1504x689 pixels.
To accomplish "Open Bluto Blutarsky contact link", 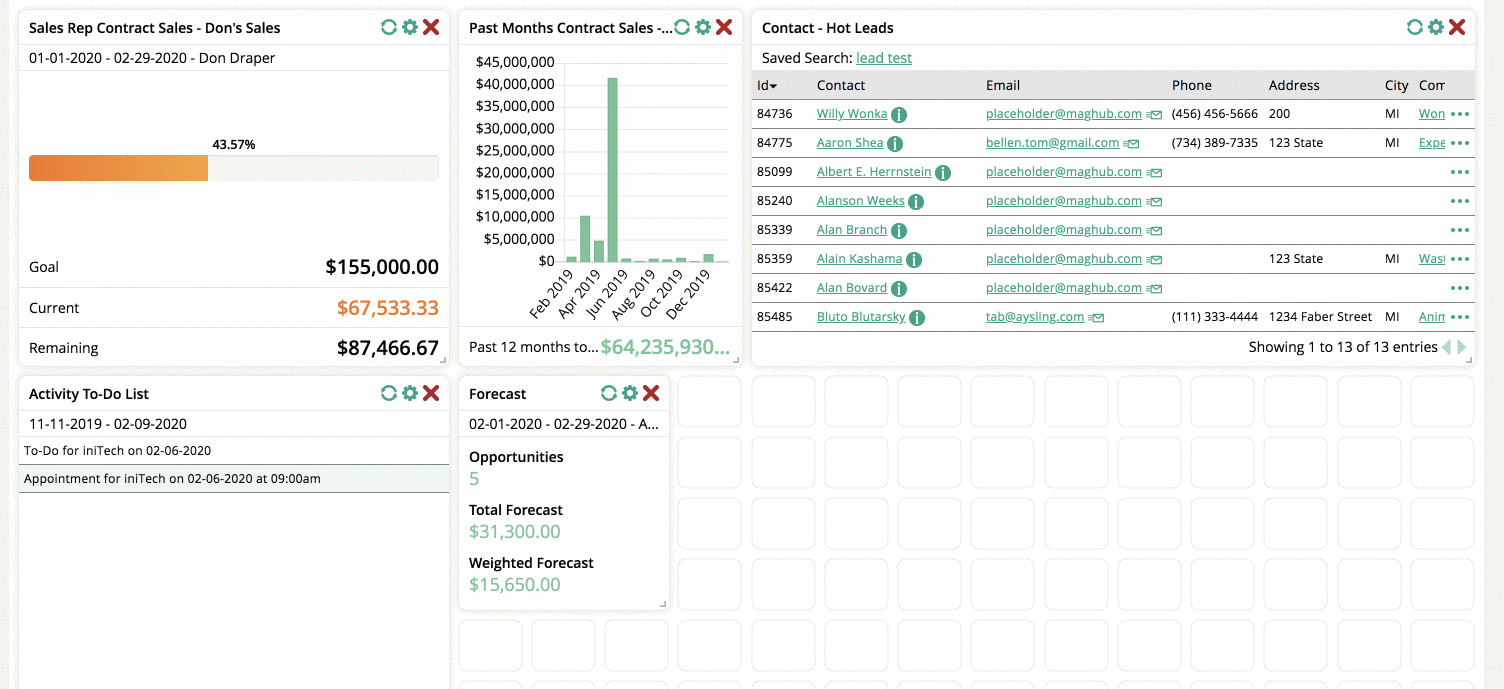I will click(861, 317).
